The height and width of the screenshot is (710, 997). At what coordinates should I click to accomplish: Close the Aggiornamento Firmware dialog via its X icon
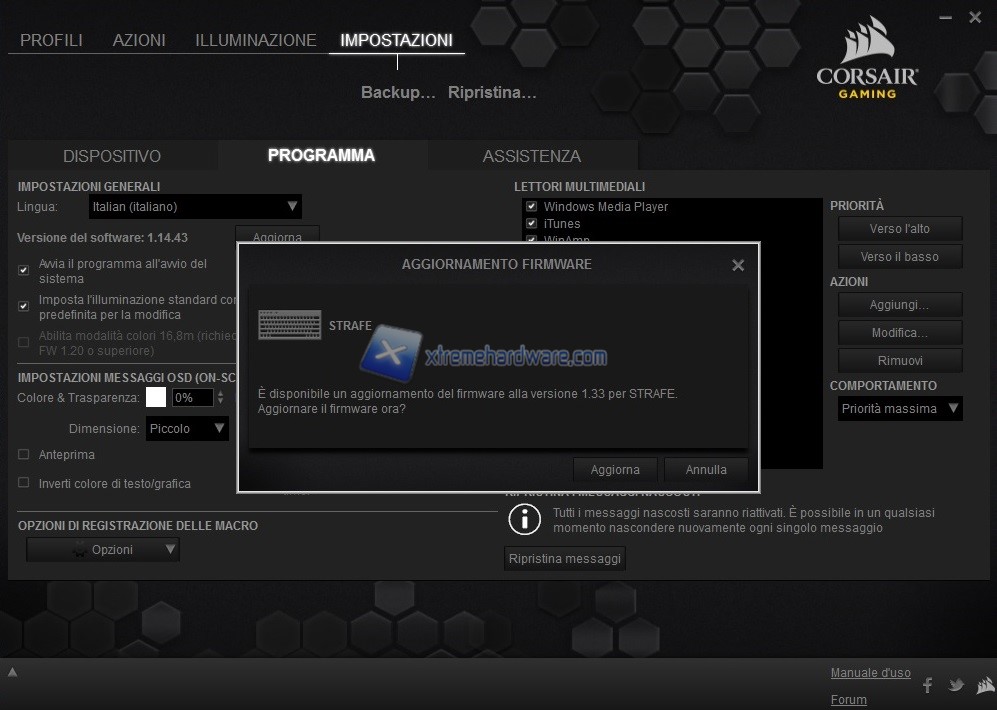[x=738, y=265]
